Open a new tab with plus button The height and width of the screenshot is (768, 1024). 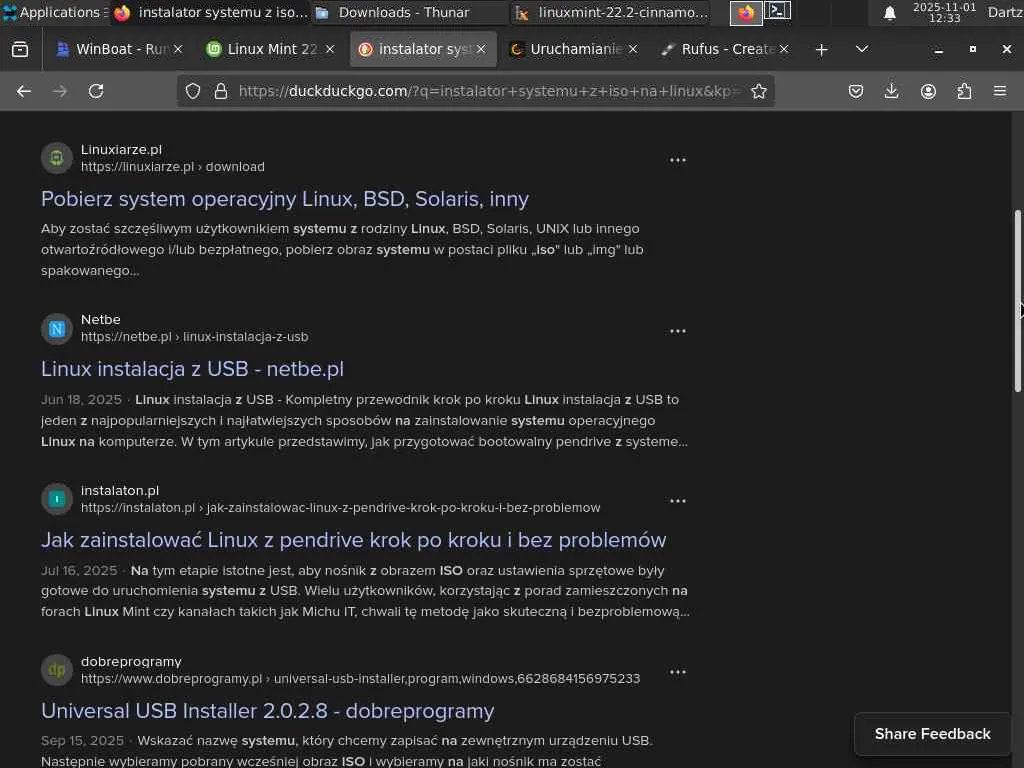tap(822, 50)
